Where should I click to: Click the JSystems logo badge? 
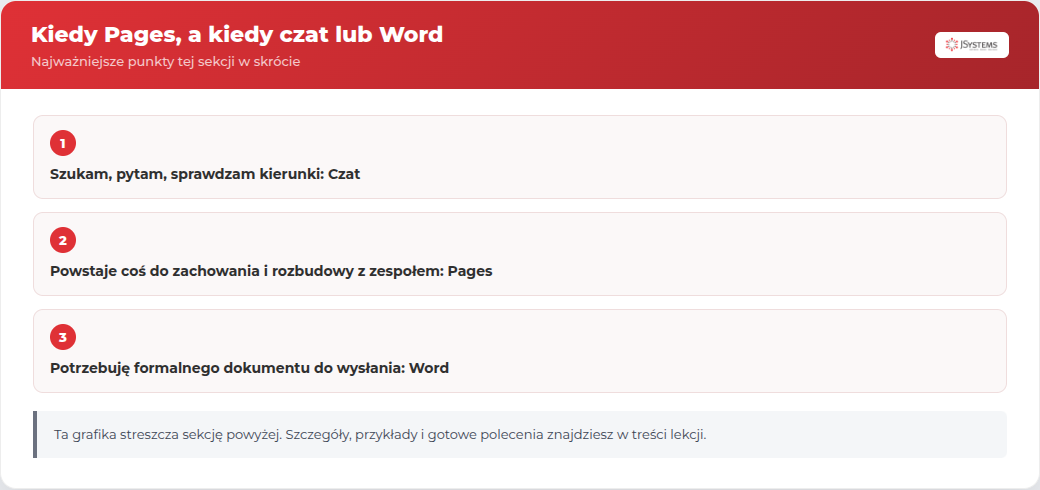[972, 45]
